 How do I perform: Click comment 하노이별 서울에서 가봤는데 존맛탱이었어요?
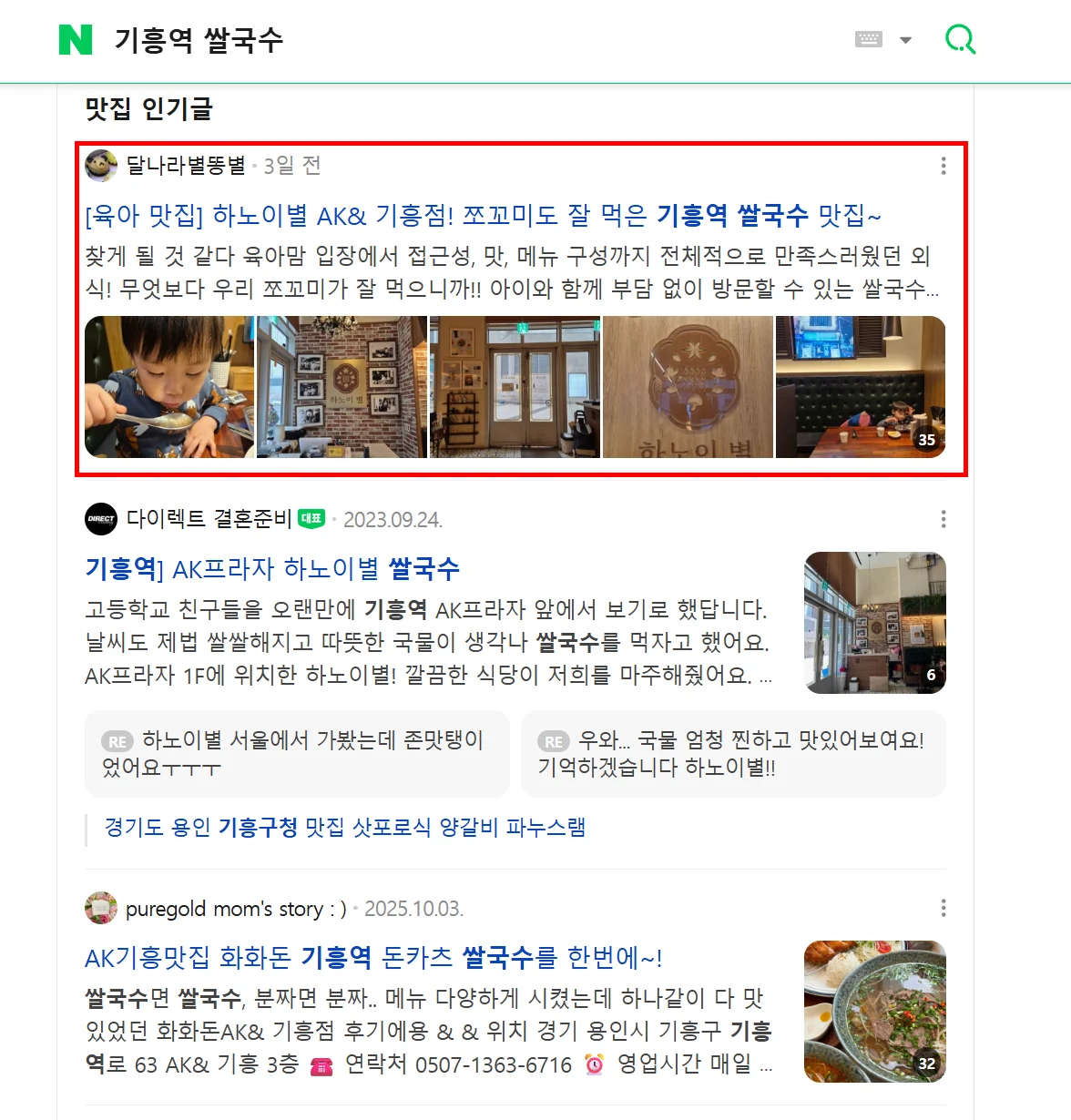pyautogui.click(x=297, y=754)
